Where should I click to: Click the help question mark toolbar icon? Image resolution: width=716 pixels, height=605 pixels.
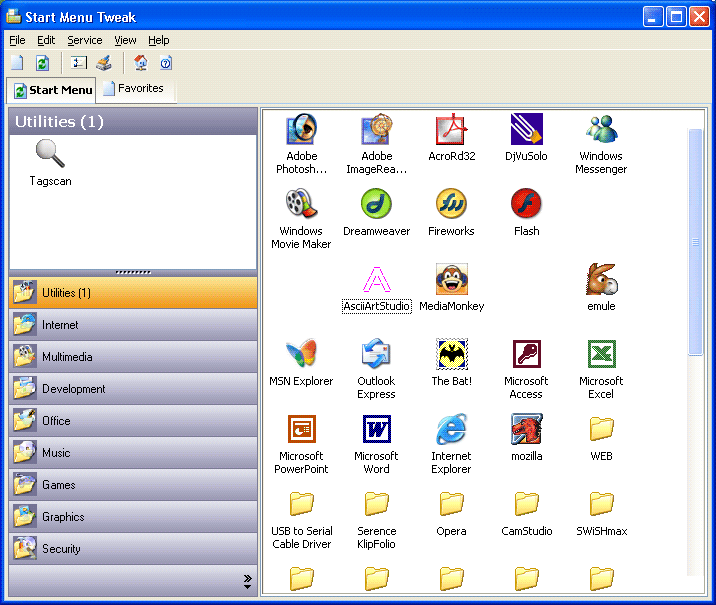165,63
